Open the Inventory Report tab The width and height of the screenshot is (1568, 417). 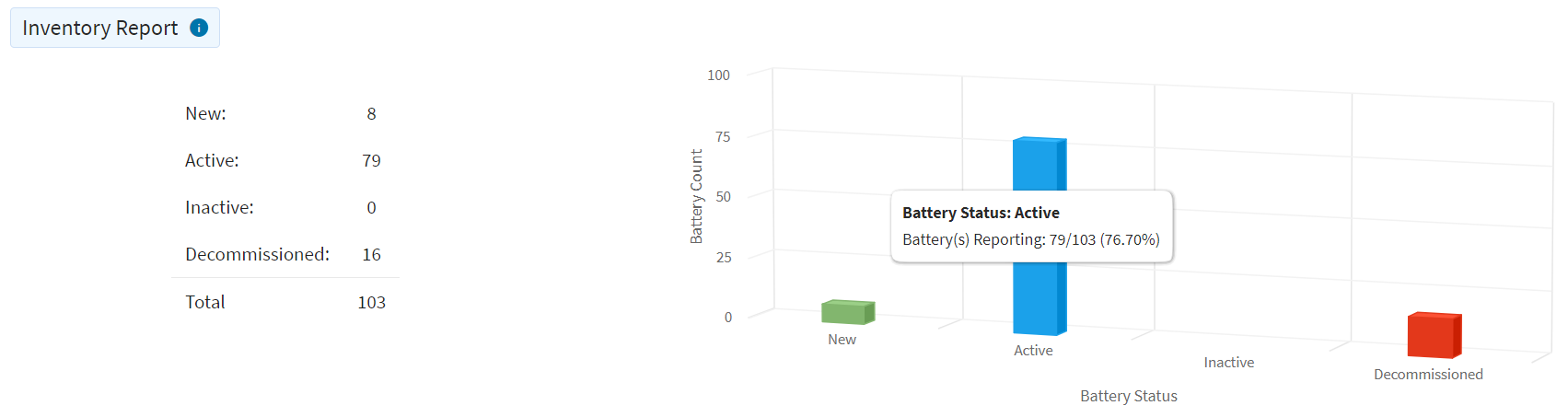115,28
